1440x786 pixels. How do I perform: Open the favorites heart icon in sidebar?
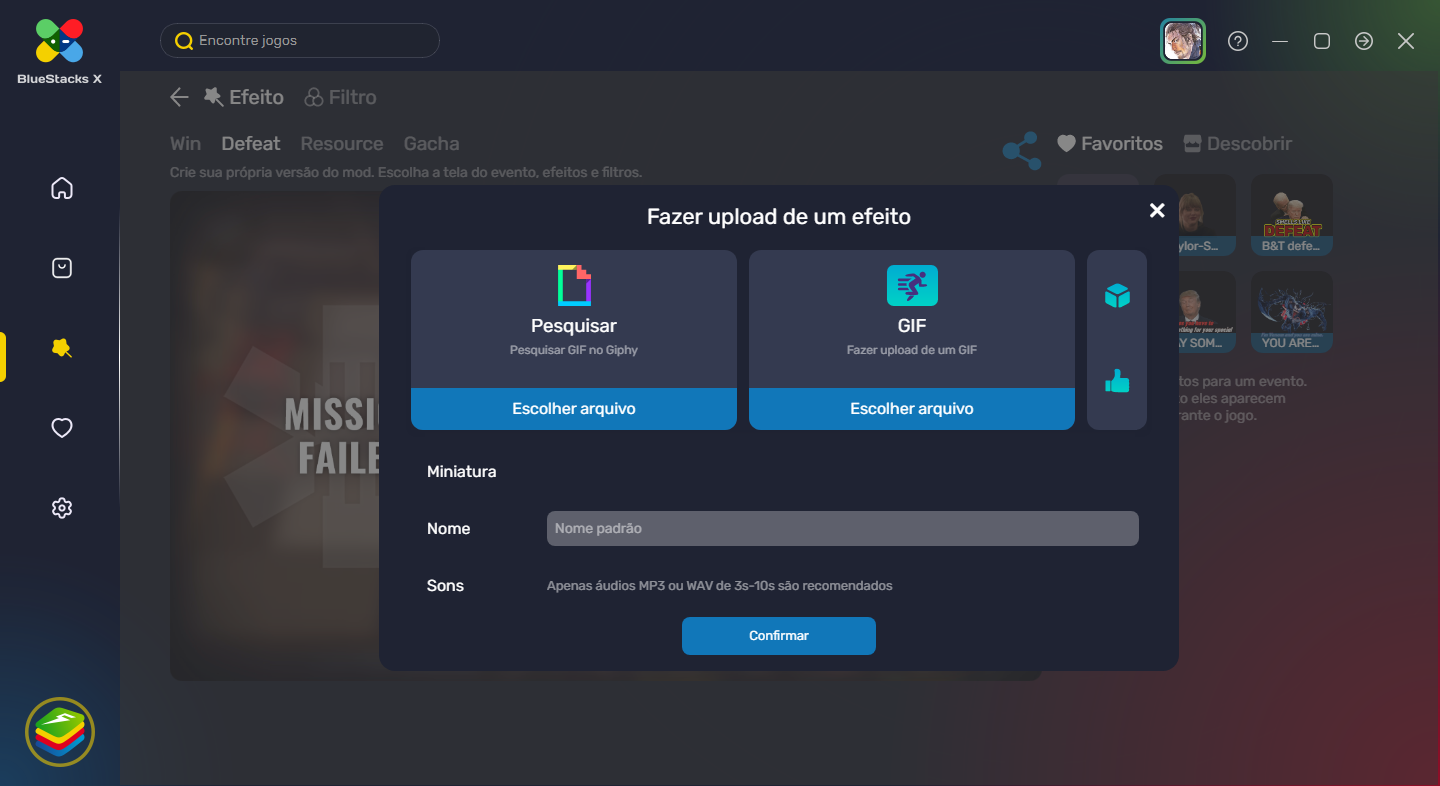coord(62,428)
